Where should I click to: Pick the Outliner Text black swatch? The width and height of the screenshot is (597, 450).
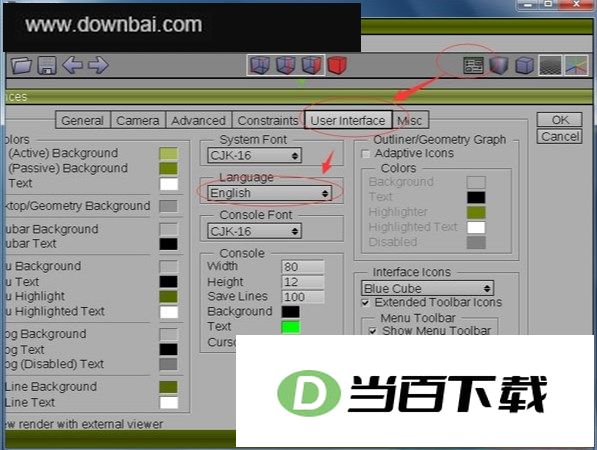click(x=476, y=197)
